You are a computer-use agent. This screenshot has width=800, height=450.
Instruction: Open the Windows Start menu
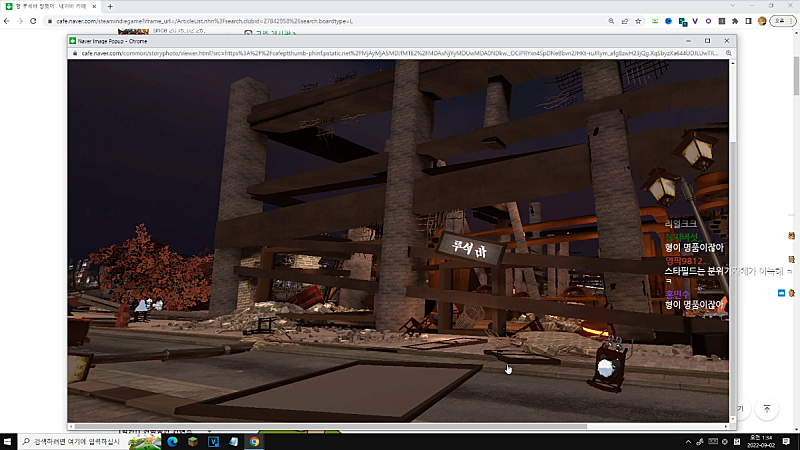pos(8,442)
